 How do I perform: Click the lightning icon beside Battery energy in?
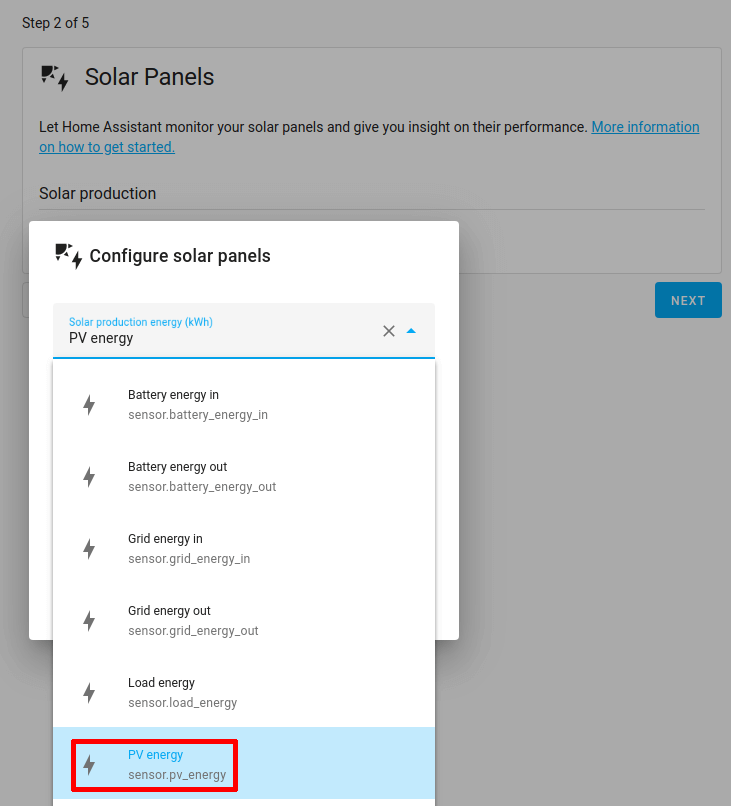pyautogui.click(x=89, y=404)
